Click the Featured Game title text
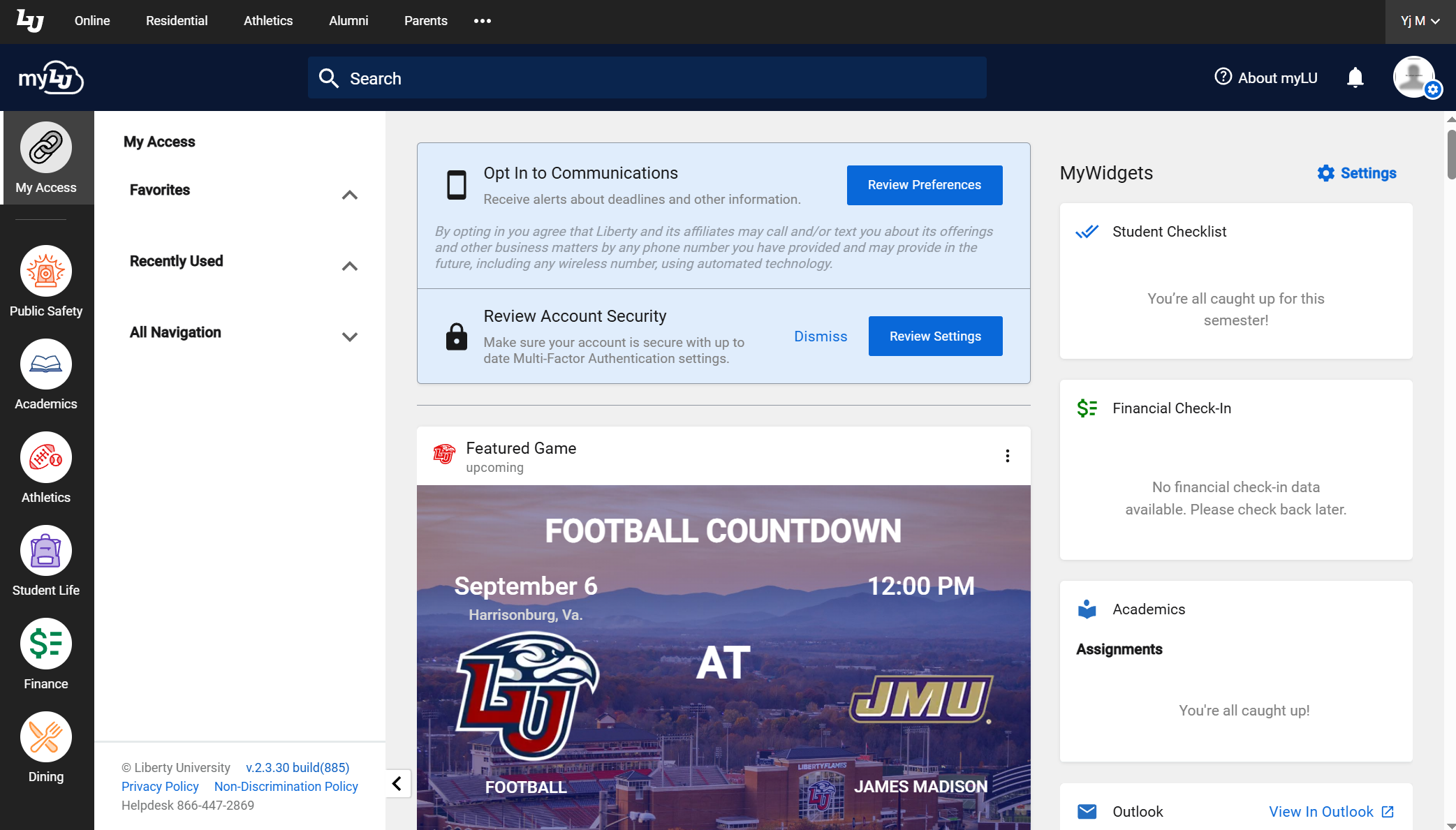The width and height of the screenshot is (1456, 830). 521,448
